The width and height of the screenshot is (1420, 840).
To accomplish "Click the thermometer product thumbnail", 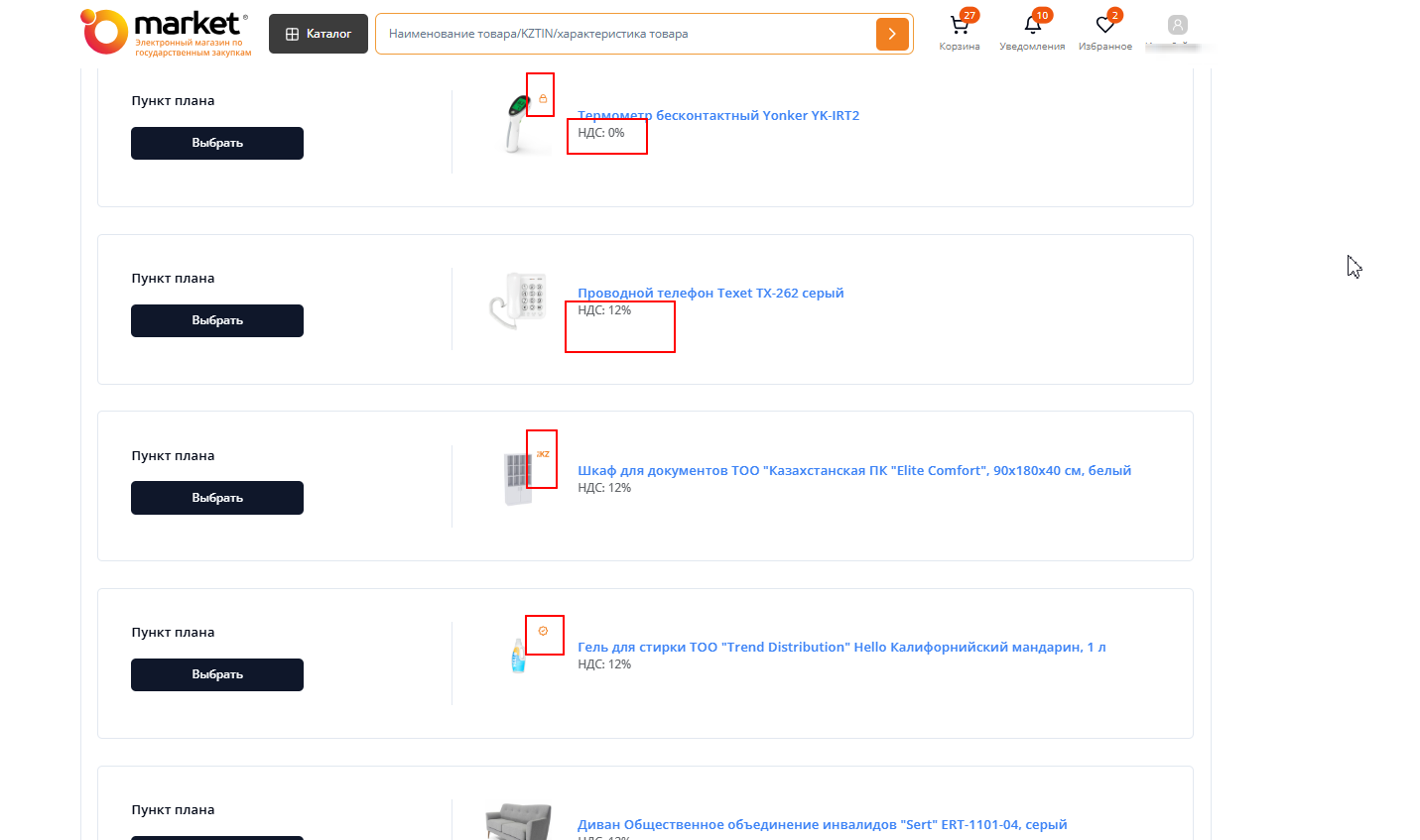I will [520, 122].
